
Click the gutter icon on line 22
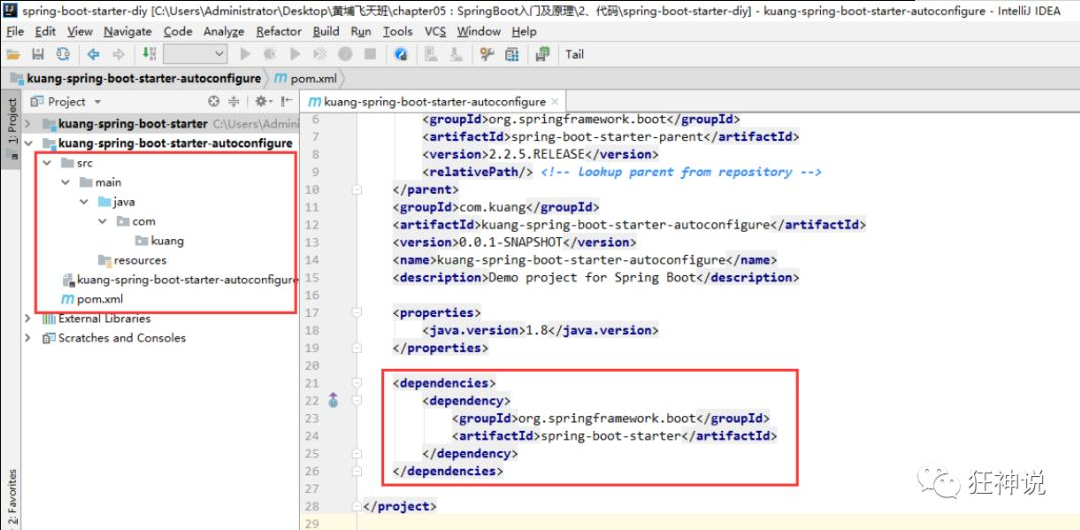click(333, 400)
